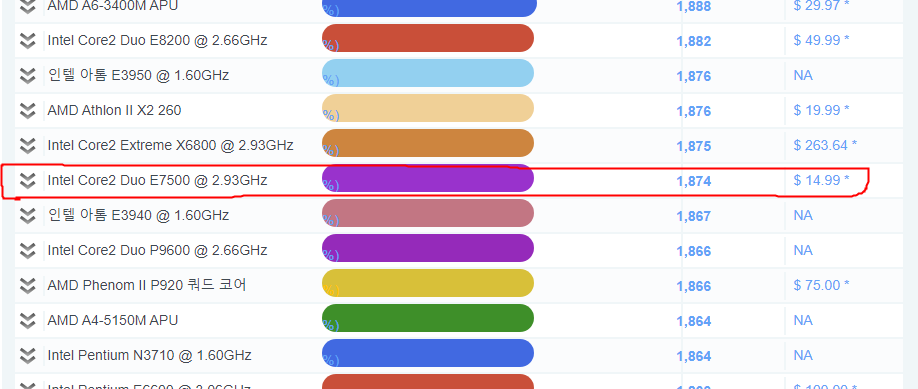Expand the Core2 Extreme X6800 row chevron
This screenshot has width=918, height=389.
[x=28, y=145]
